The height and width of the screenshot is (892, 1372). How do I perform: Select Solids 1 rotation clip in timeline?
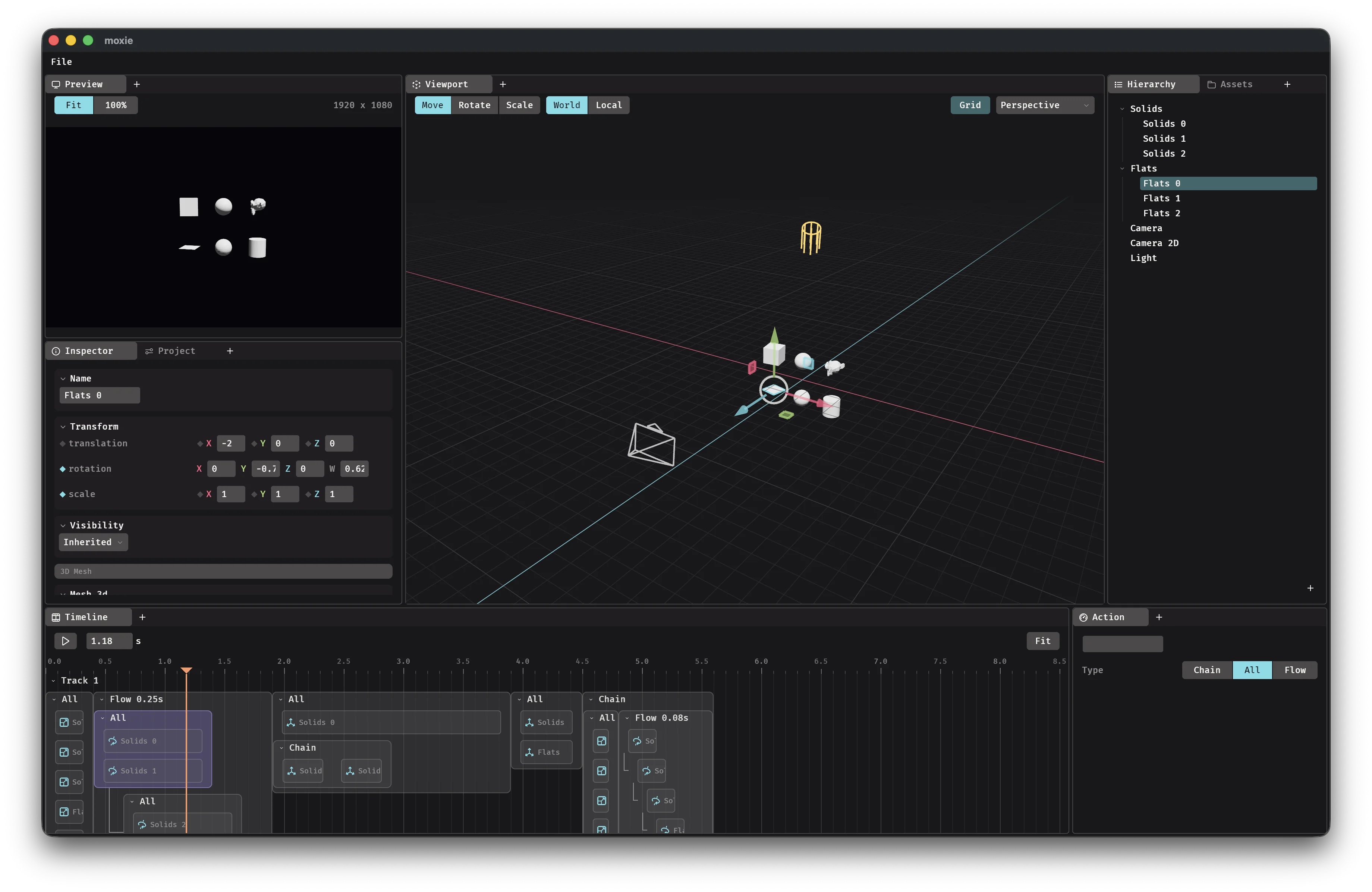click(x=153, y=771)
